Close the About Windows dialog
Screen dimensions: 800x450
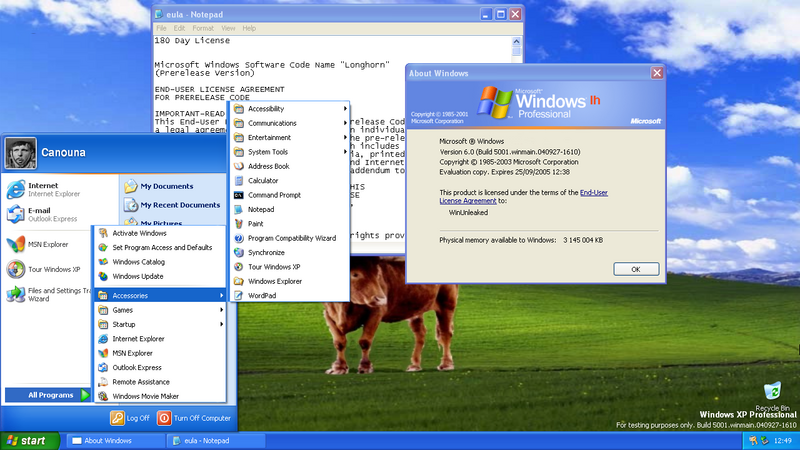657,73
